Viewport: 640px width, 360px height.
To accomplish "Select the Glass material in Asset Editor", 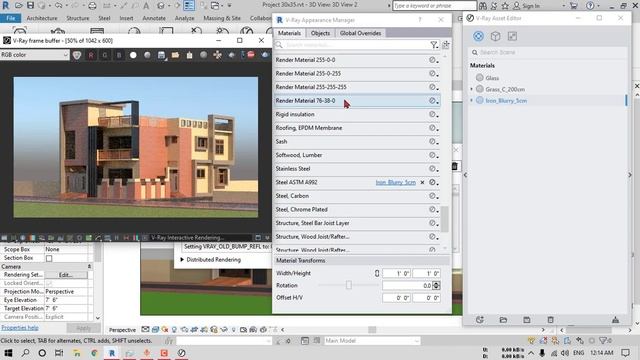I will [492, 78].
